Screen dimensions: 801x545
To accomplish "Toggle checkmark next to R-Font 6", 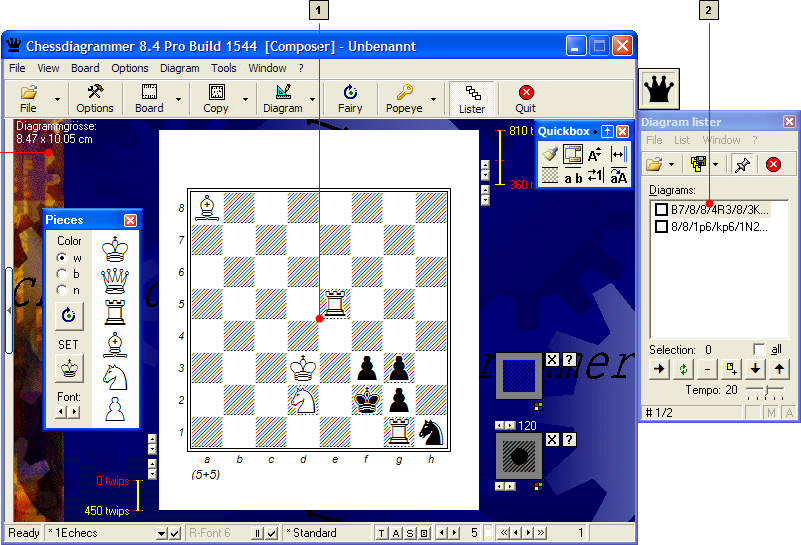I will click(272, 533).
